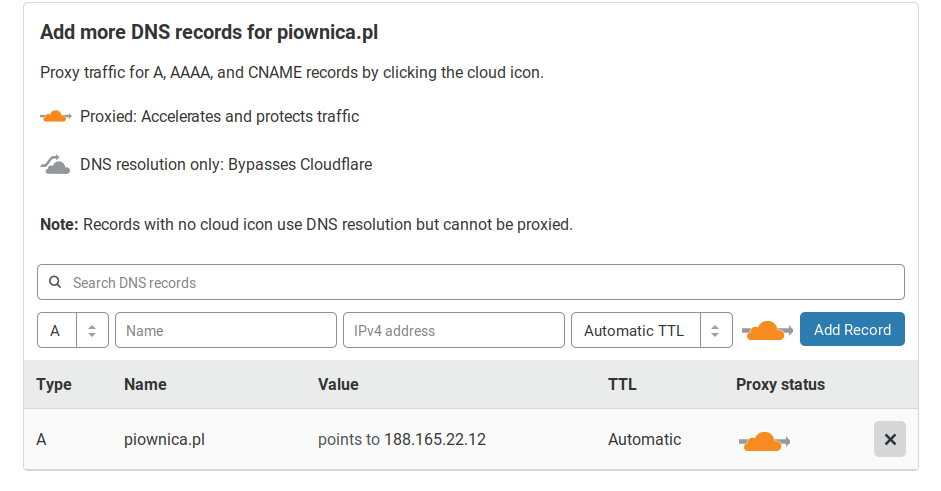Select the Value column header
941x491 pixels.
click(x=338, y=384)
